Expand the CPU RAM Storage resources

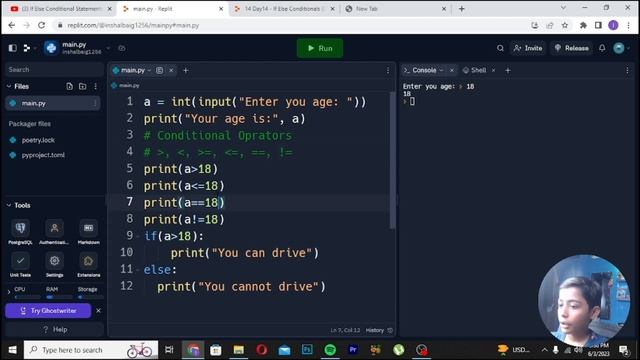[x=9, y=292]
